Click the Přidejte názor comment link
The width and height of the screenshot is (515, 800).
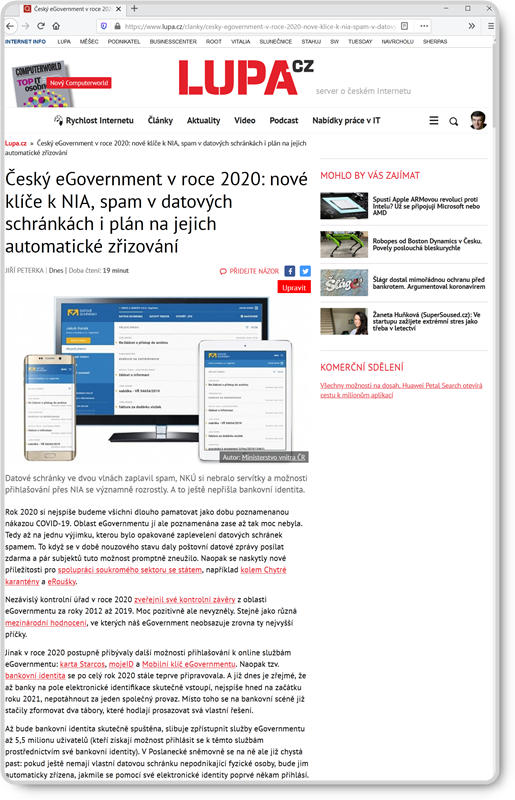250,271
